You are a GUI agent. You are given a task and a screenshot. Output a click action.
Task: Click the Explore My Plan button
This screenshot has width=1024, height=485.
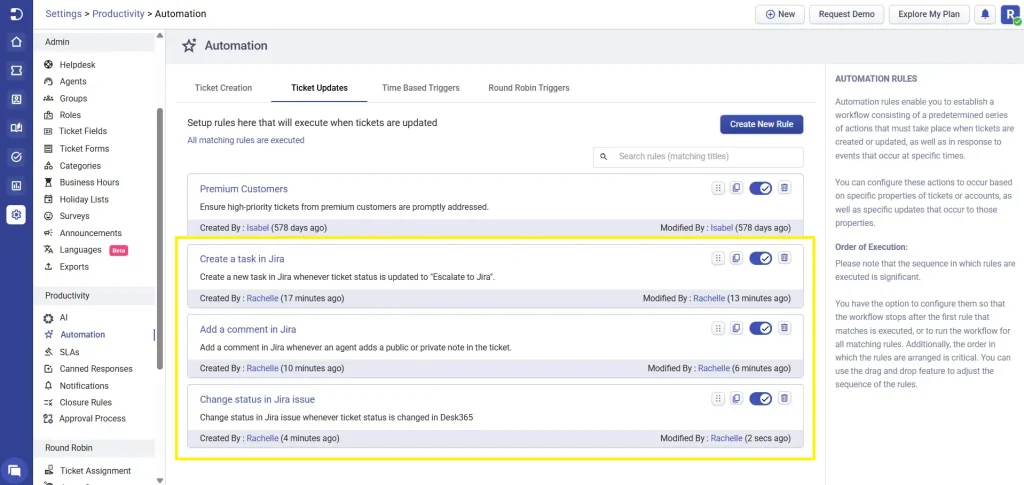929,14
